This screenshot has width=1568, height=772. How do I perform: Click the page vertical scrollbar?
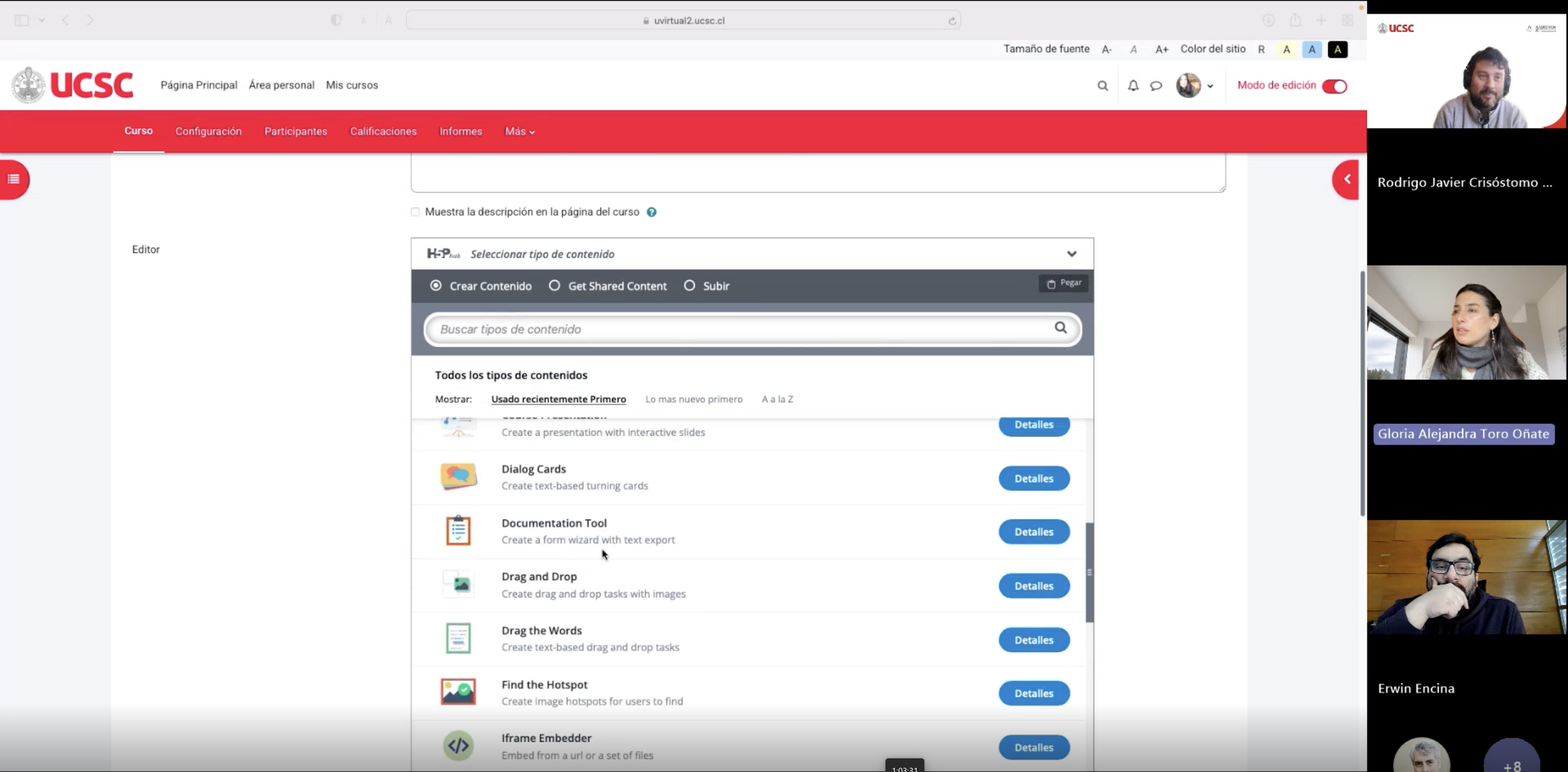coord(1362,394)
